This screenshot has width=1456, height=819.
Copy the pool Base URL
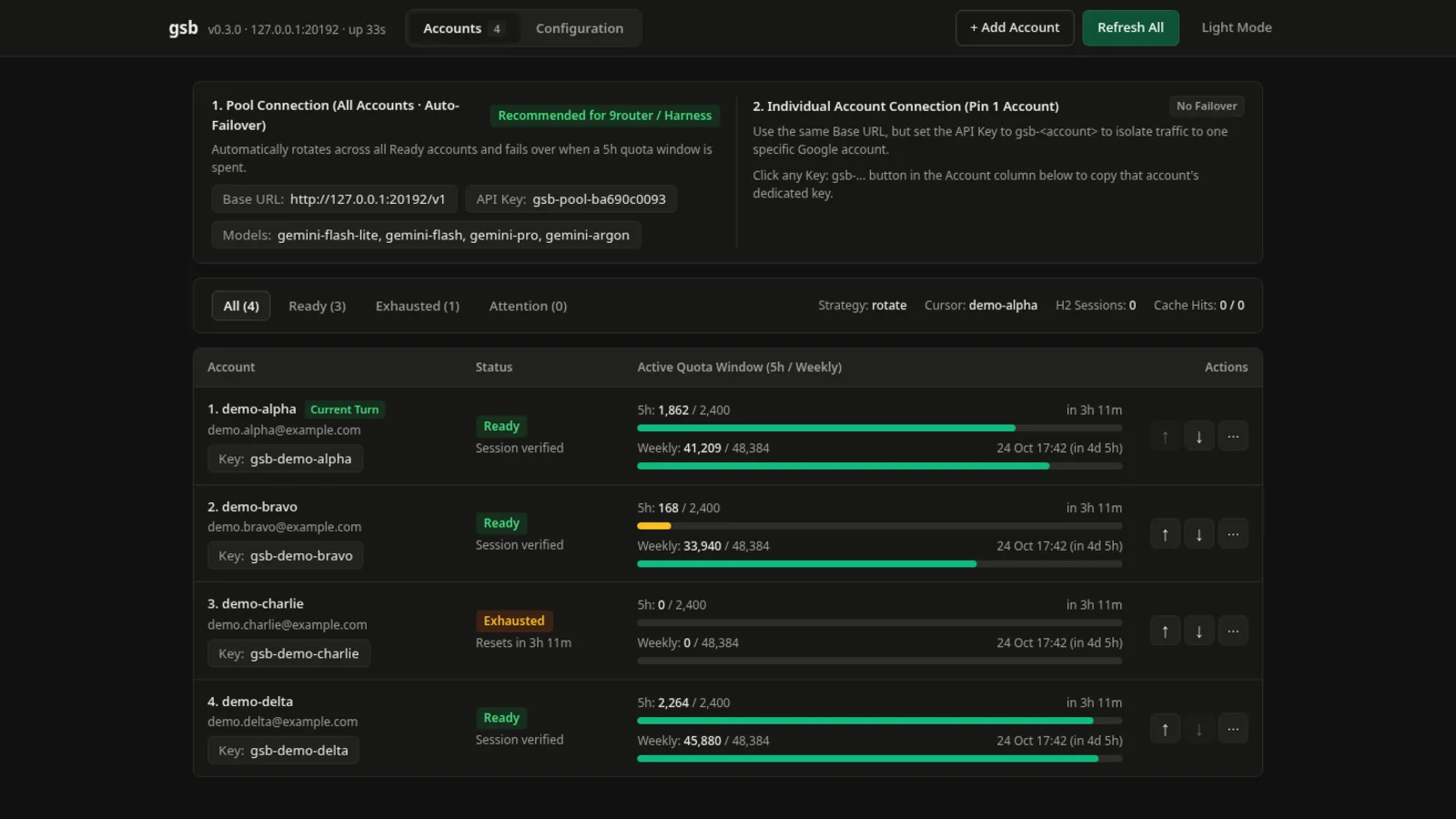coord(334,198)
